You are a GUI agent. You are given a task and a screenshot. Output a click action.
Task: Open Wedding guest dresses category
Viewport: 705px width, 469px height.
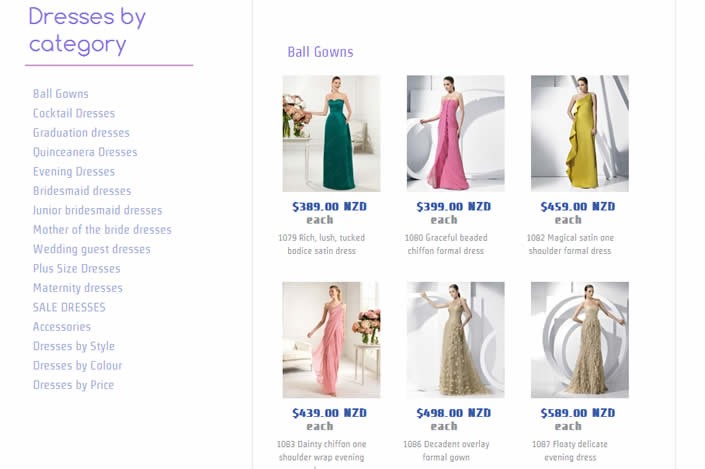[x=92, y=249]
